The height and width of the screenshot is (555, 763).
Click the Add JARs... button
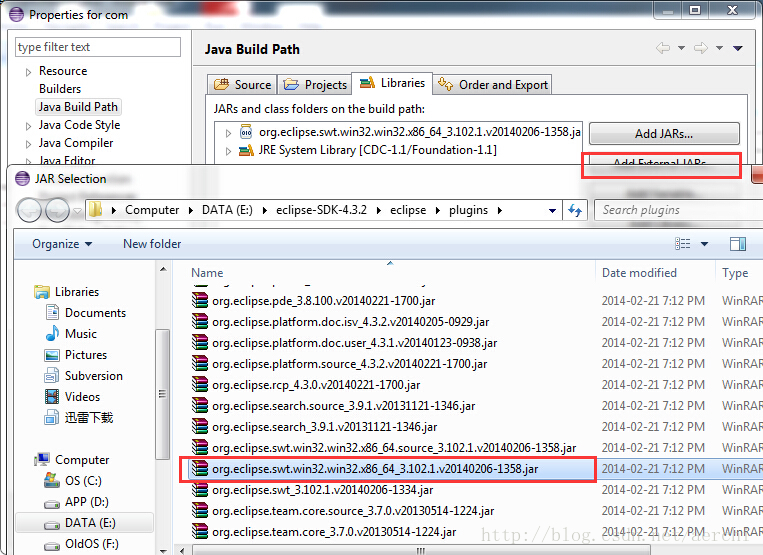[664, 134]
